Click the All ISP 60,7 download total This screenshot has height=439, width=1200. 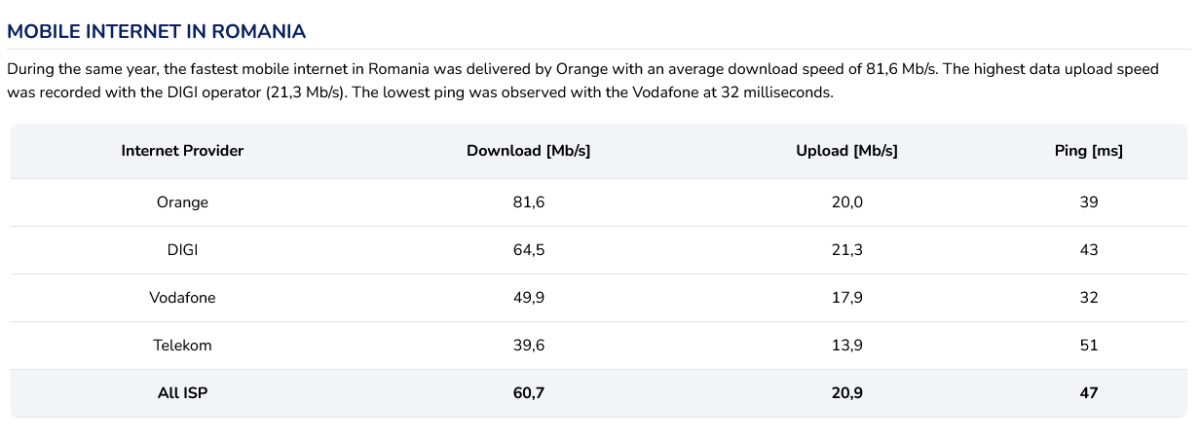tap(528, 393)
